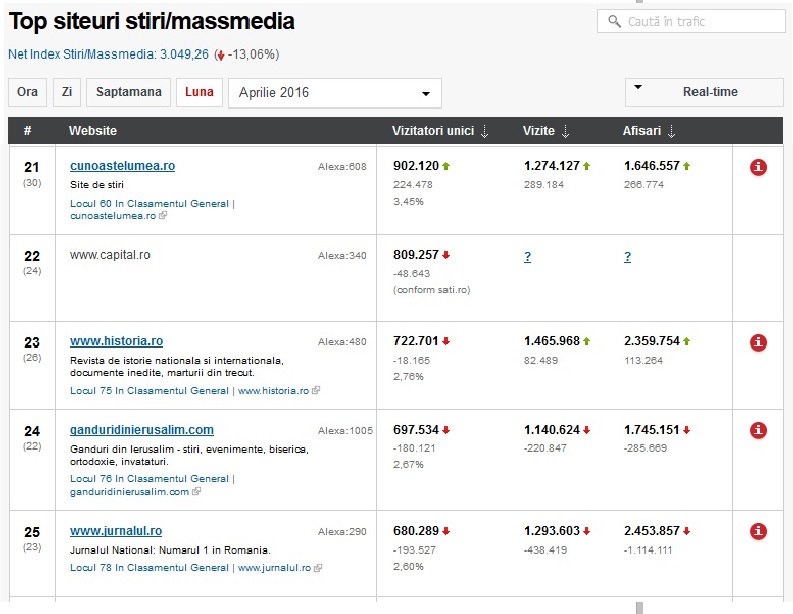The image size is (793, 614).
Task: Click Locul 76 In Clasamentul General
Action: pos(149,479)
